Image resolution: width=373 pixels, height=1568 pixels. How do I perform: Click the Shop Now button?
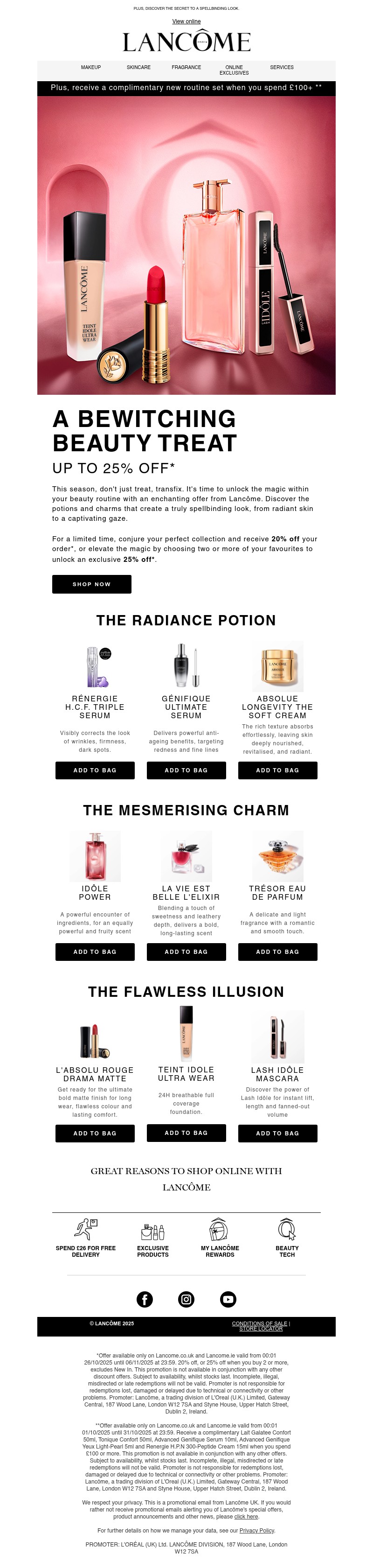[92, 584]
